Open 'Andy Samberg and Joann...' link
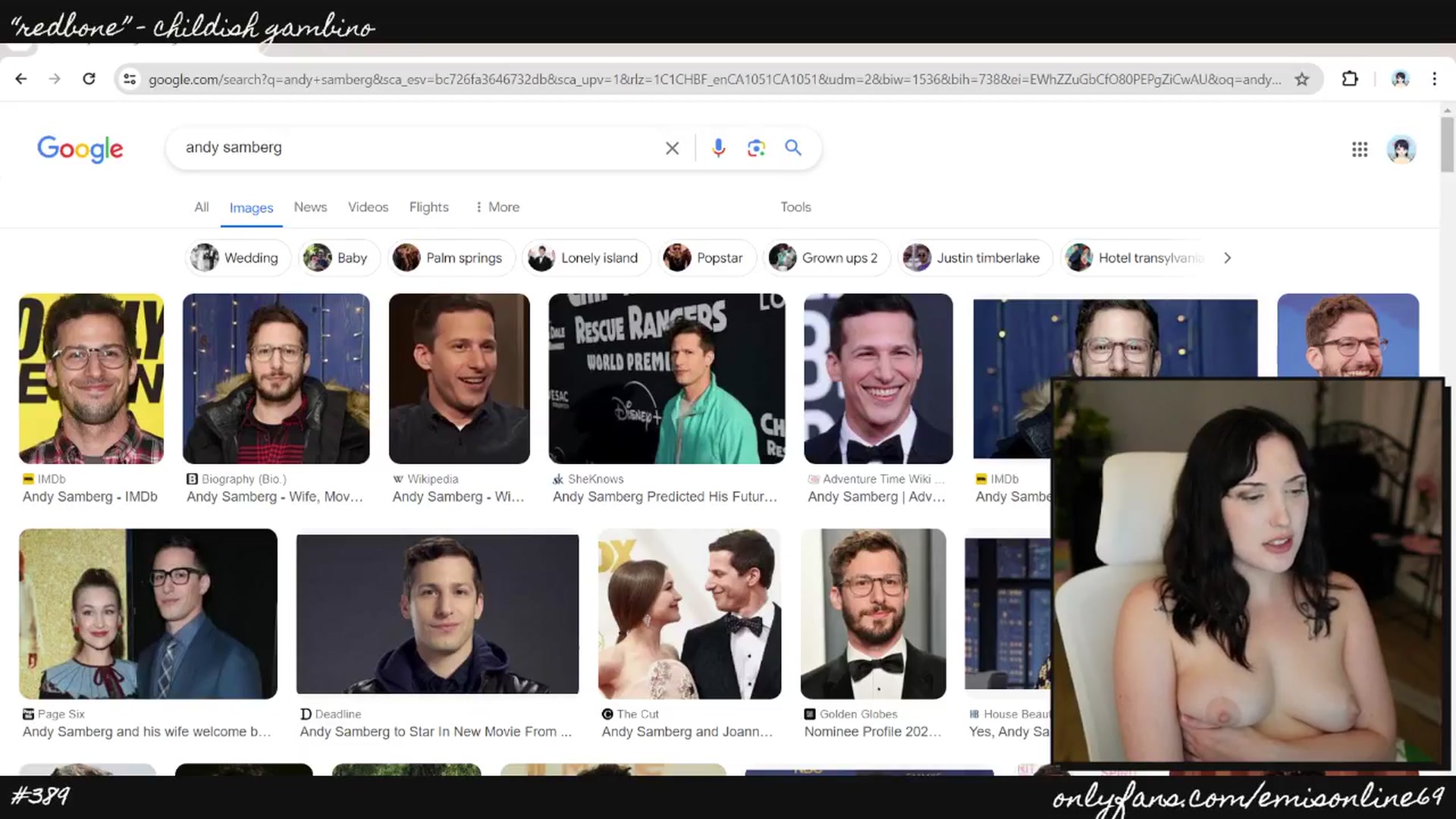 coord(687,732)
